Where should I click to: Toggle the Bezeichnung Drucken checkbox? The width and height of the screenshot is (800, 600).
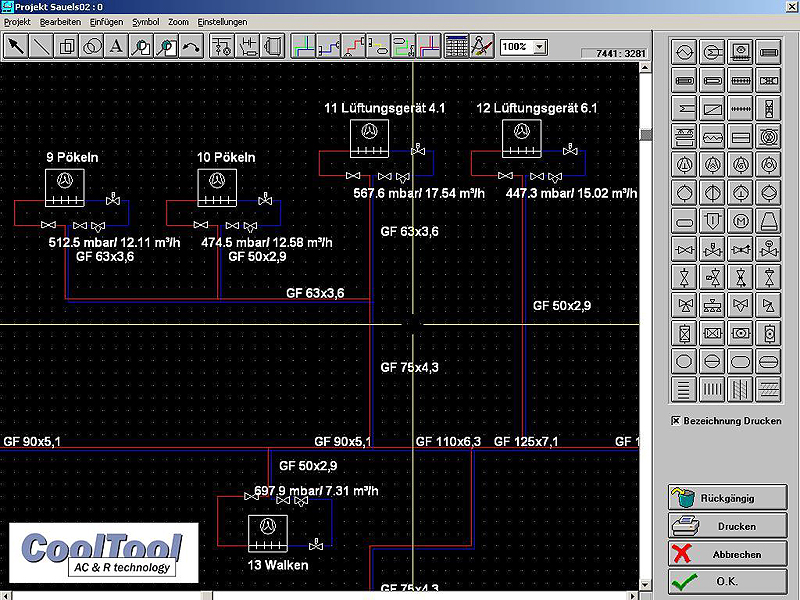coord(676,421)
